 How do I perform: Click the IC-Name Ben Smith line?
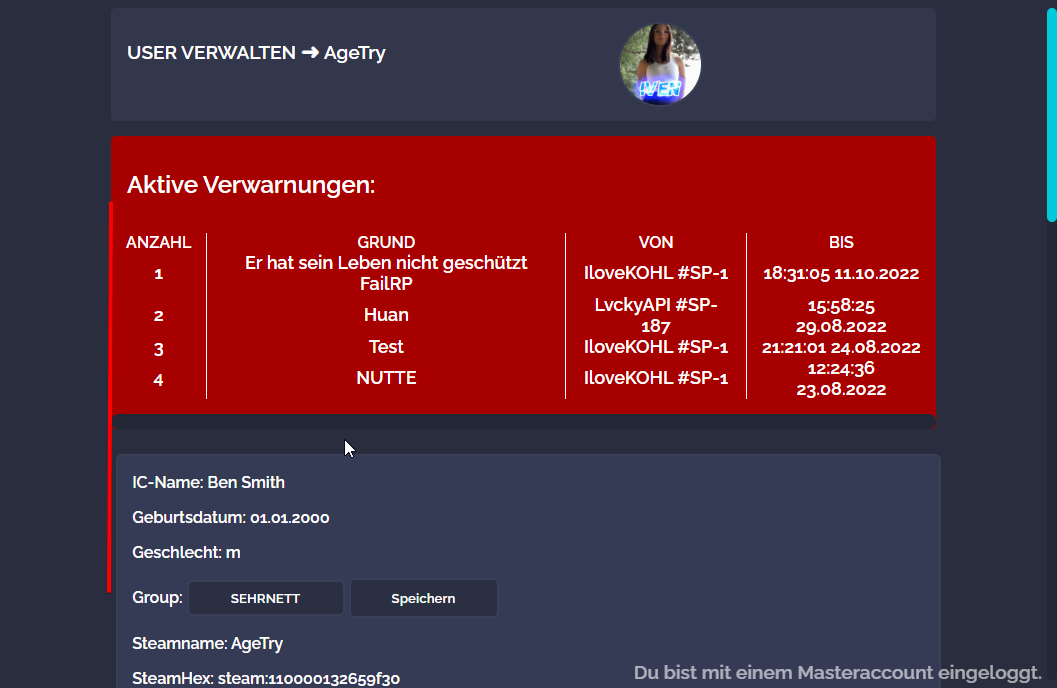209,482
